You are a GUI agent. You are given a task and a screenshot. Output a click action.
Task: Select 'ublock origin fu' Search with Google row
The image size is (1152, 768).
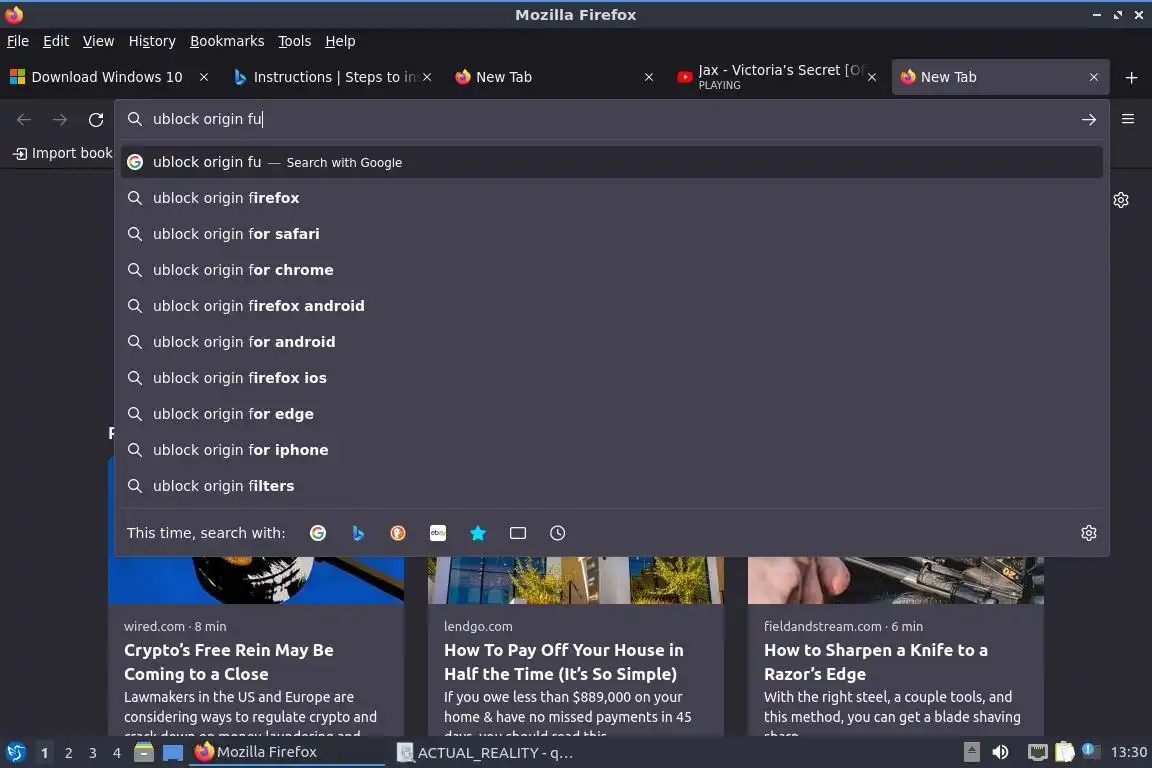click(x=611, y=162)
